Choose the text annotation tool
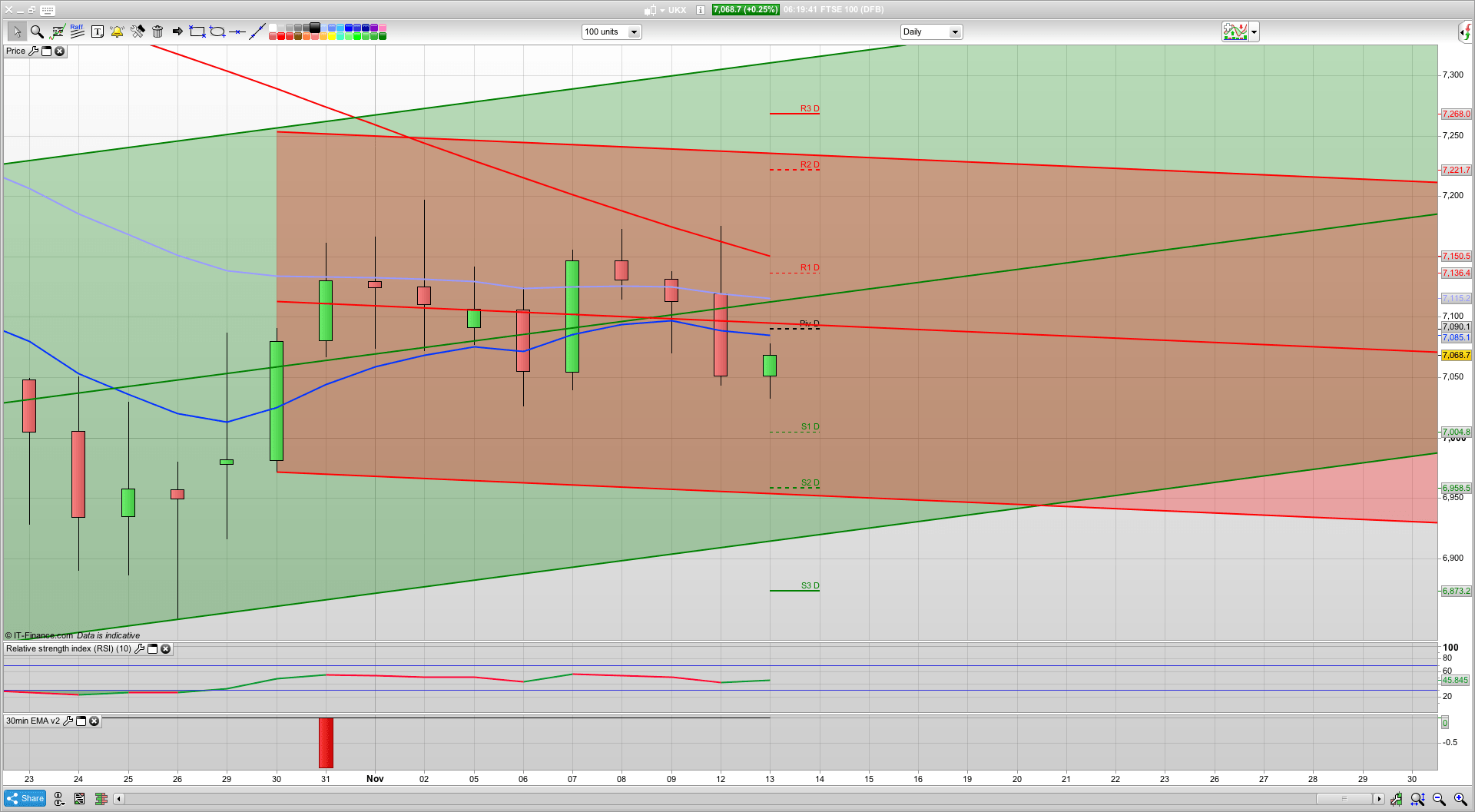Screen dimensions: 1475x812 (98, 31)
